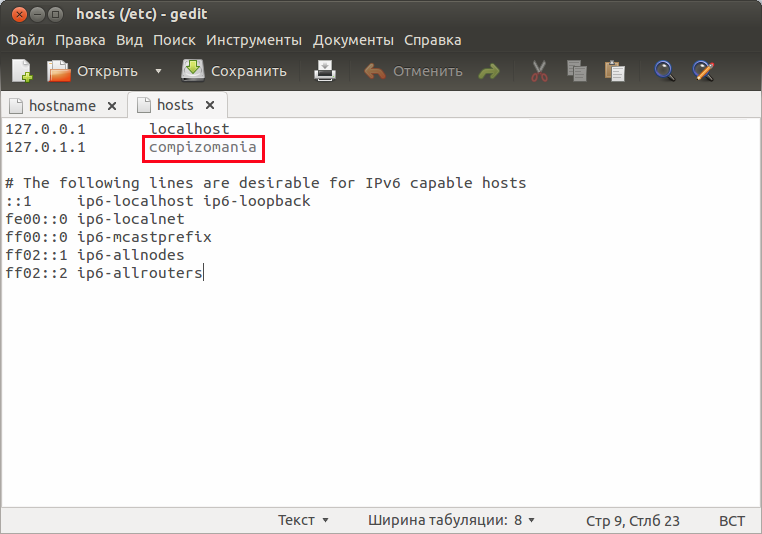
Task: Click the ip6-mcastprefix text
Action: 144,237
